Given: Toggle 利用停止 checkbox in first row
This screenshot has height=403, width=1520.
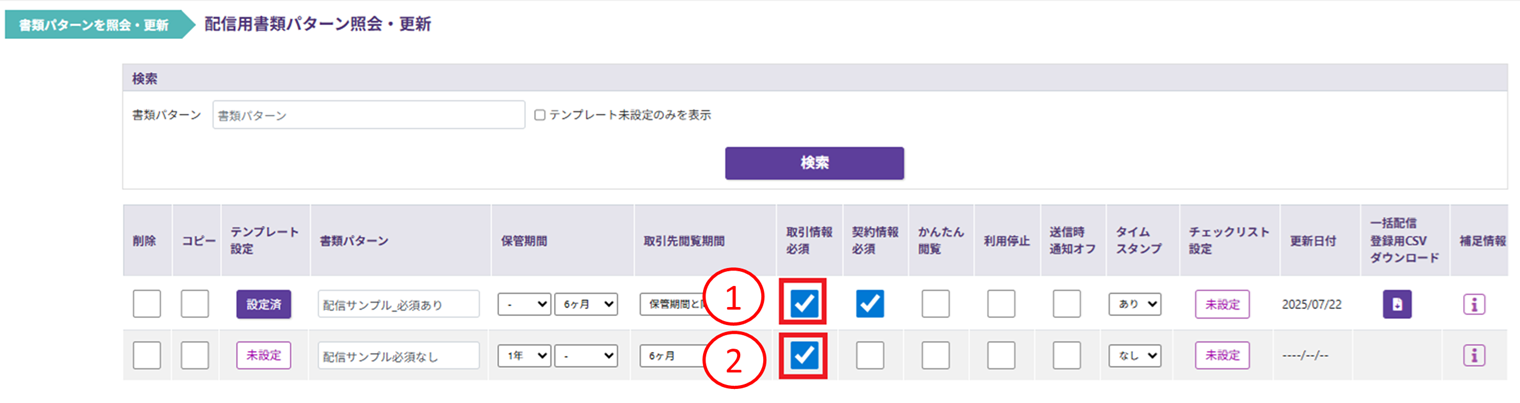Looking at the screenshot, I should pyautogui.click(x=1001, y=304).
